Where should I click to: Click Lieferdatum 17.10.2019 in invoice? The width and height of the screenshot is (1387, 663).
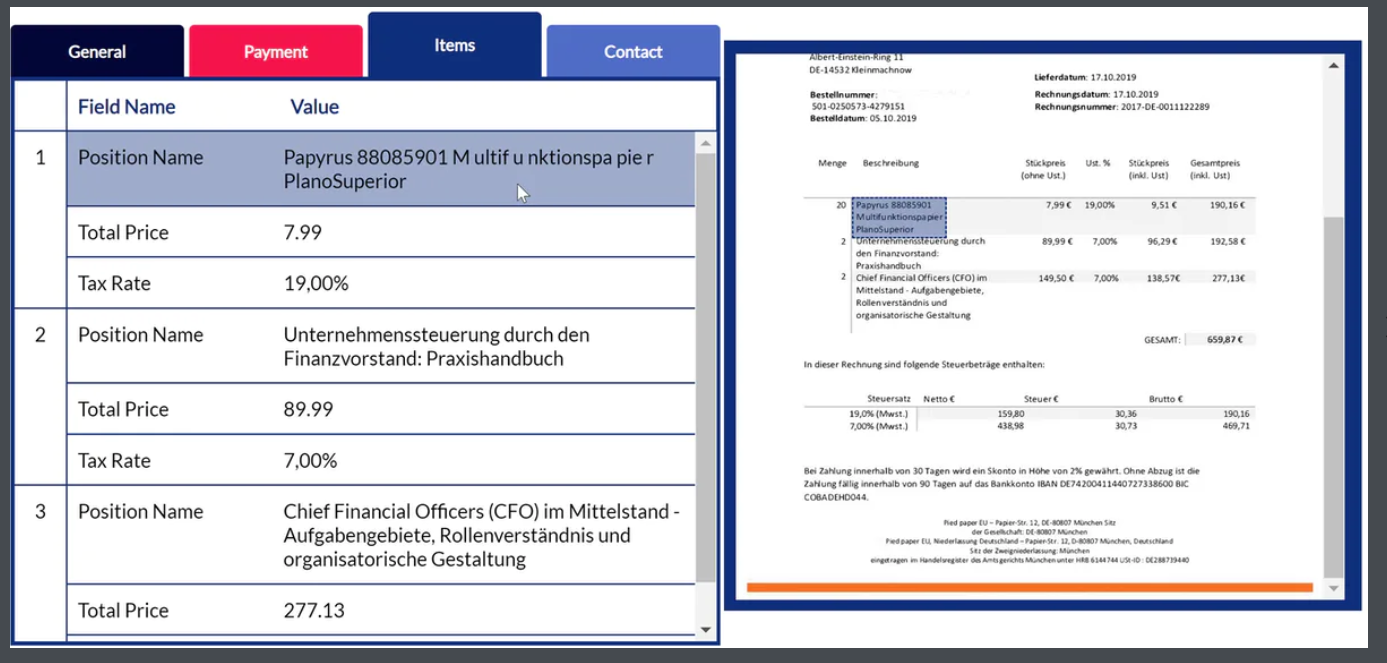click(x=1085, y=77)
